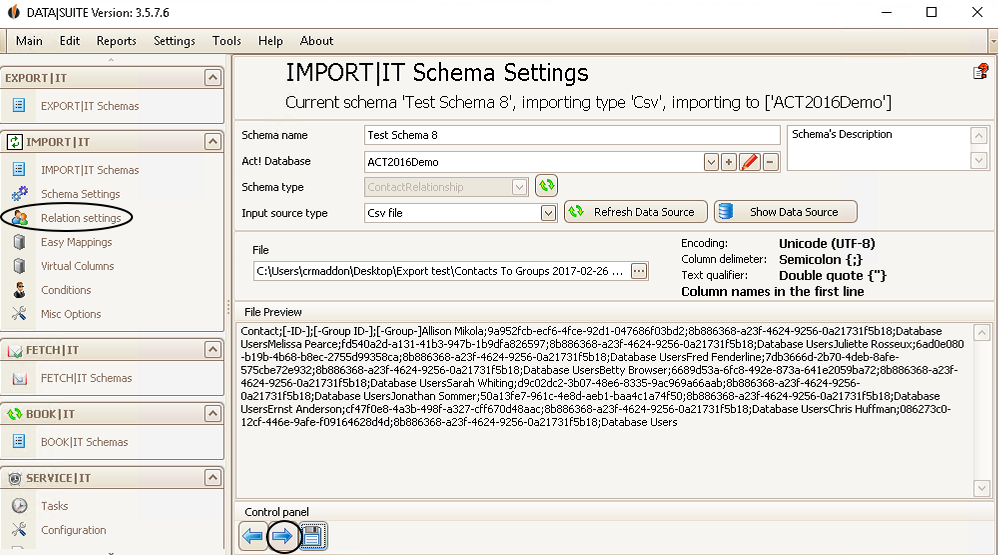Viewport: 998px width, 555px height.
Task: Click help document icon at top right
Action: pos(981,72)
